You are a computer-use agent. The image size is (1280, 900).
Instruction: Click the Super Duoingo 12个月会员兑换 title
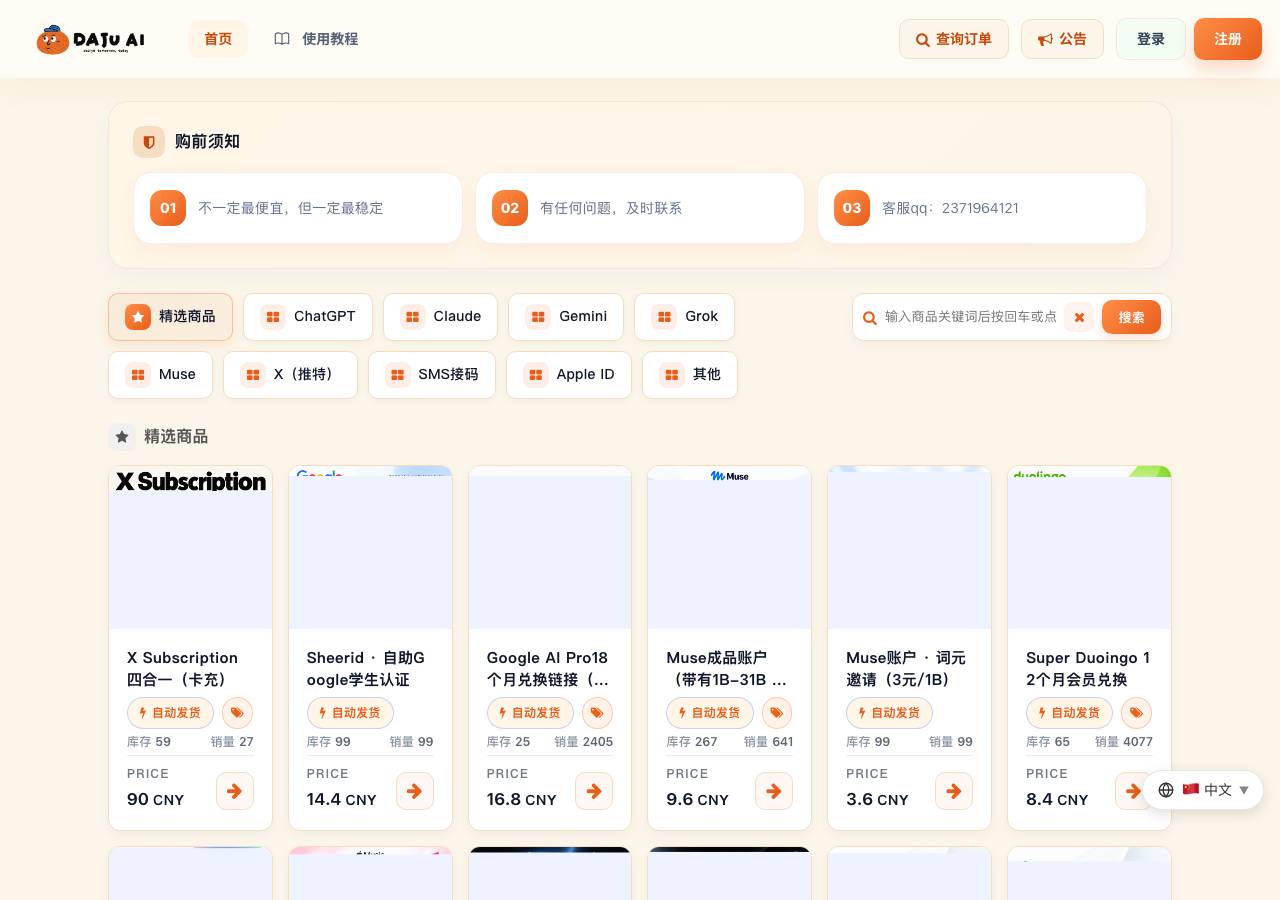(x=1088, y=669)
